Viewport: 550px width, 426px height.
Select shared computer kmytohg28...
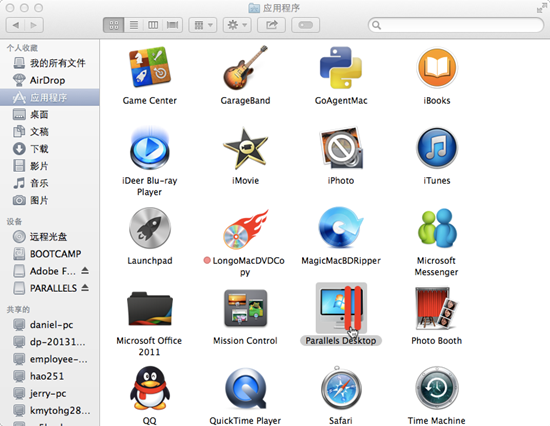coord(49,410)
